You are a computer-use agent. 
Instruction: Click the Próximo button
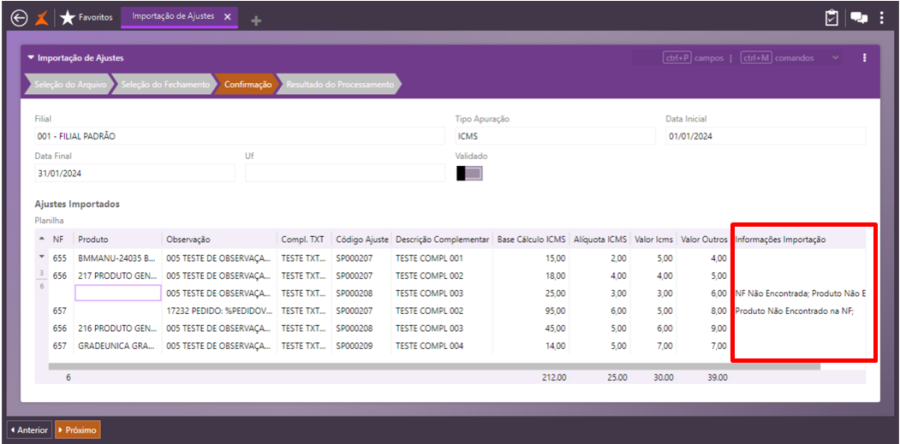[77, 430]
